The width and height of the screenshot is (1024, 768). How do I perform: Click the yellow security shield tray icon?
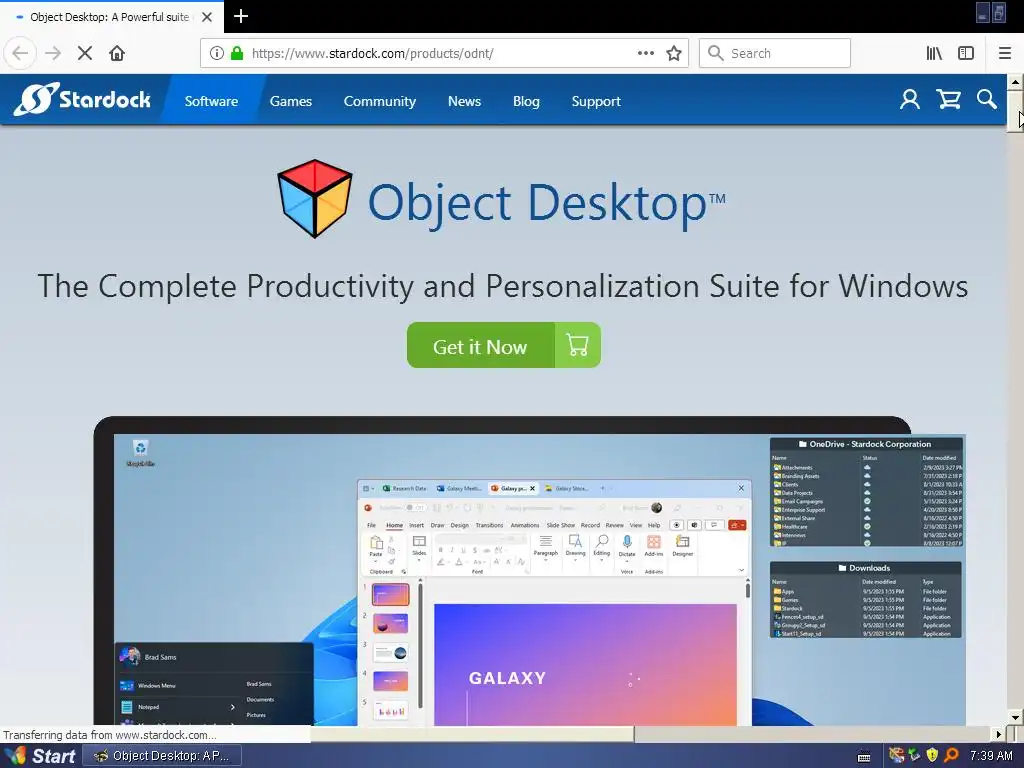pyautogui.click(x=932, y=755)
